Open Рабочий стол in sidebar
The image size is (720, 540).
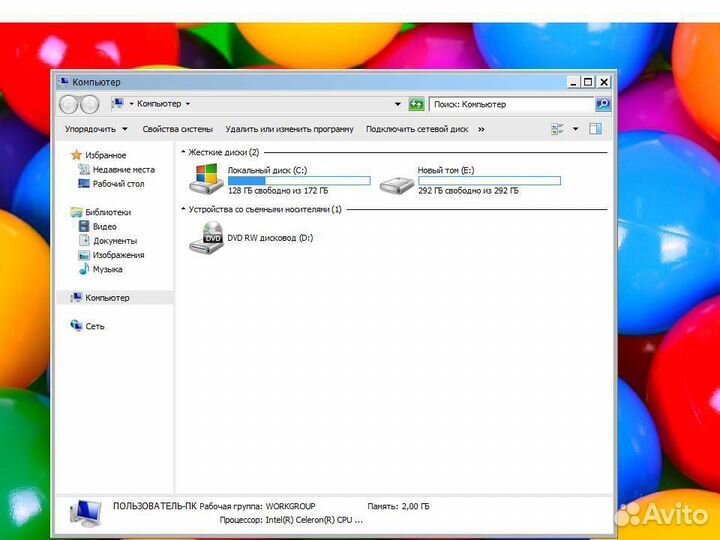(118, 184)
